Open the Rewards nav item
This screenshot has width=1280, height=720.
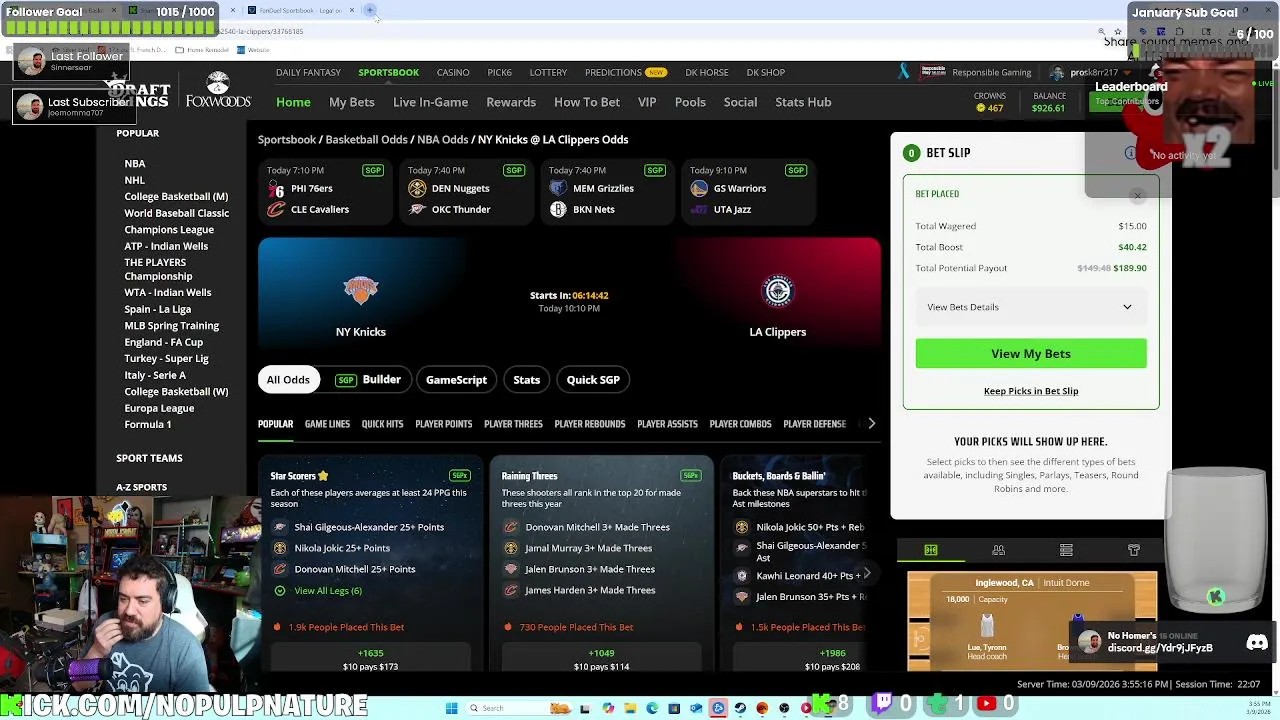click(x=511, y=102)
